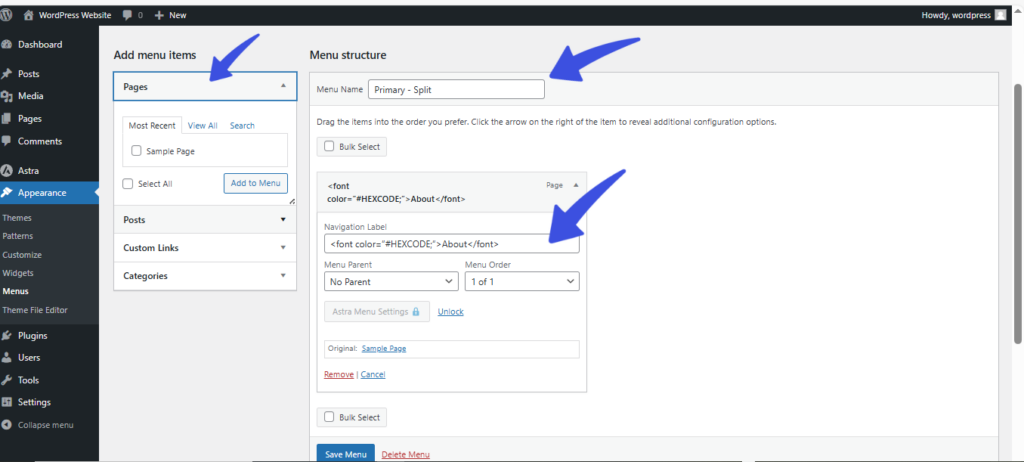
Task: Click the Howdy, wordpress account text
Action: pyautogui.click(x=956, y=15)
